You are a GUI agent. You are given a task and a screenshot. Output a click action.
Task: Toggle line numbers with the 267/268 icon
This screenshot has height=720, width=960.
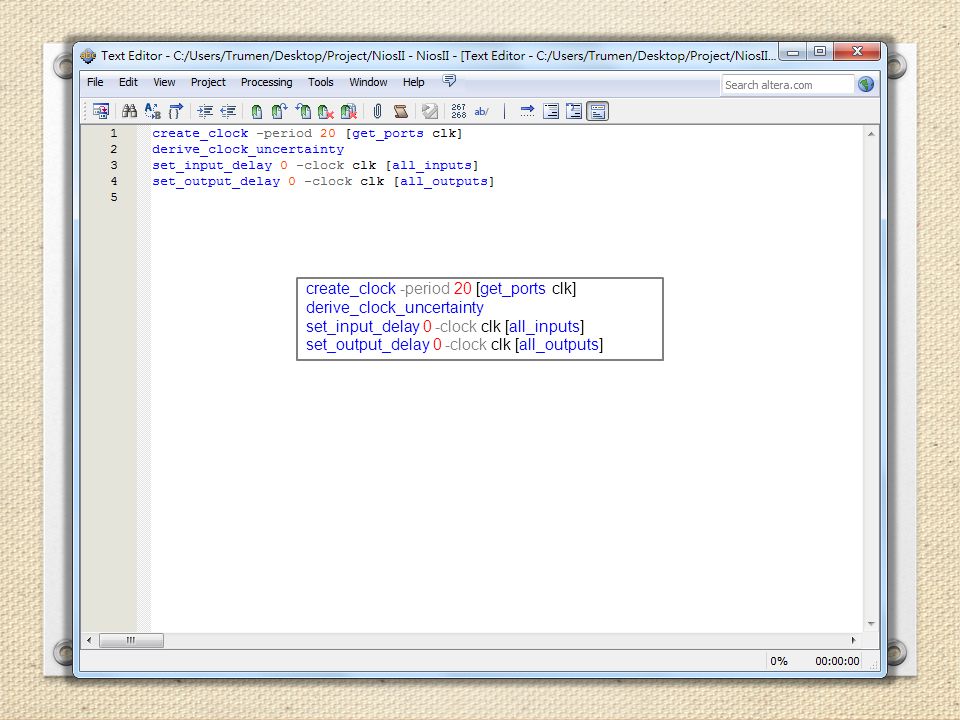[459, 111]
